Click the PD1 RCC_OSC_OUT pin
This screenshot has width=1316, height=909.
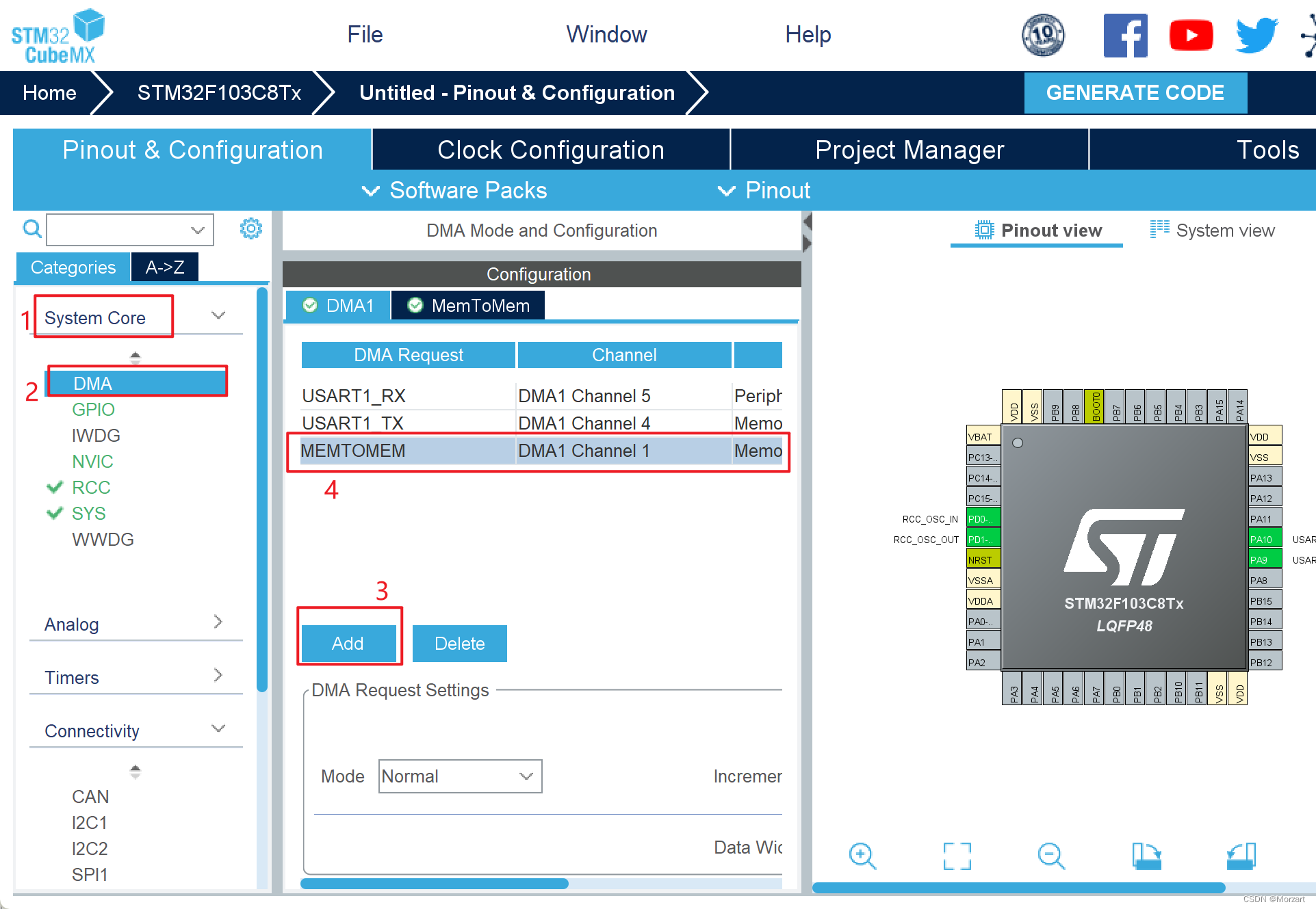point(983,539)
